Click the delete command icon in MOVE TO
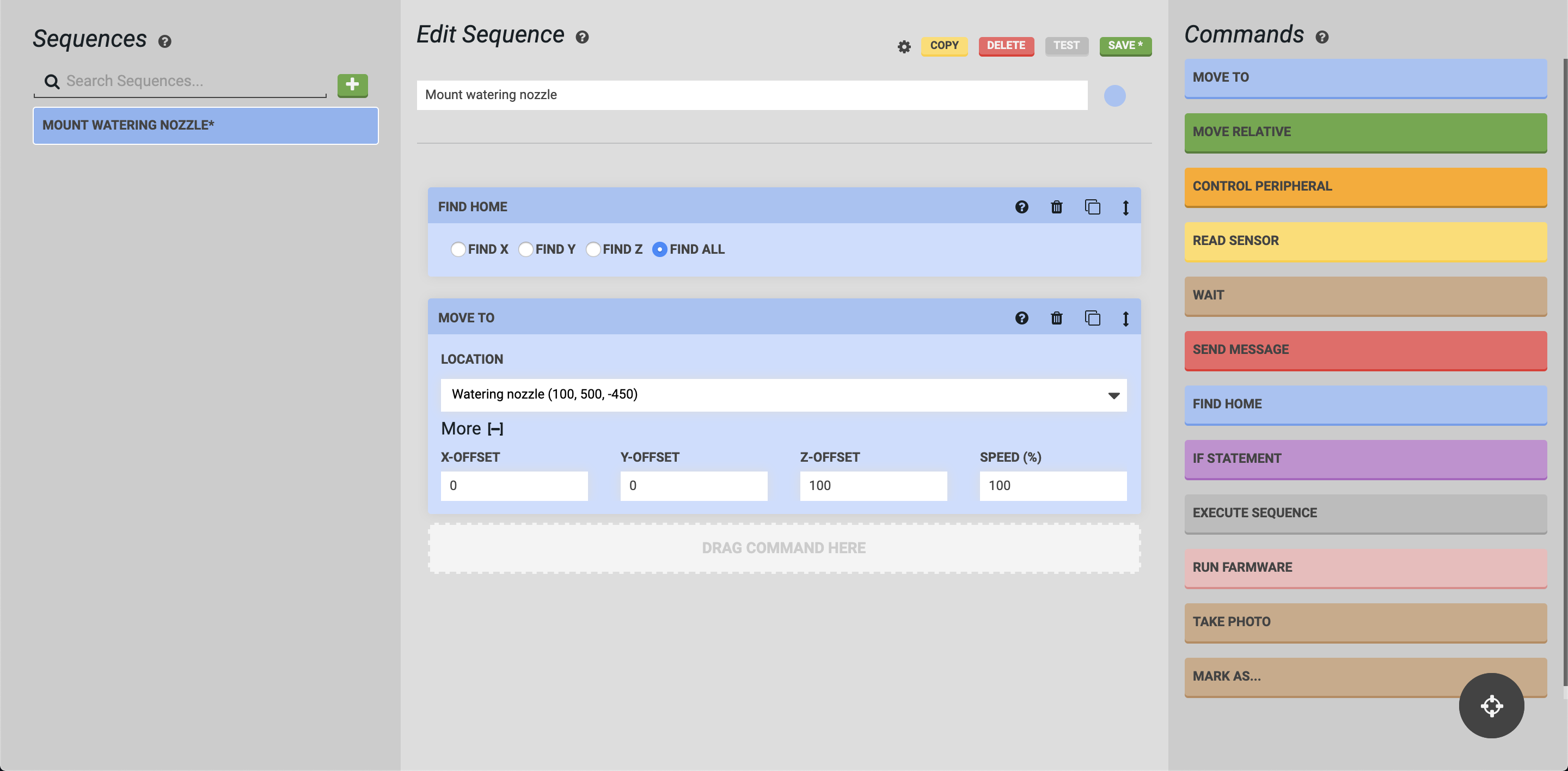 tap(1057, 317)
